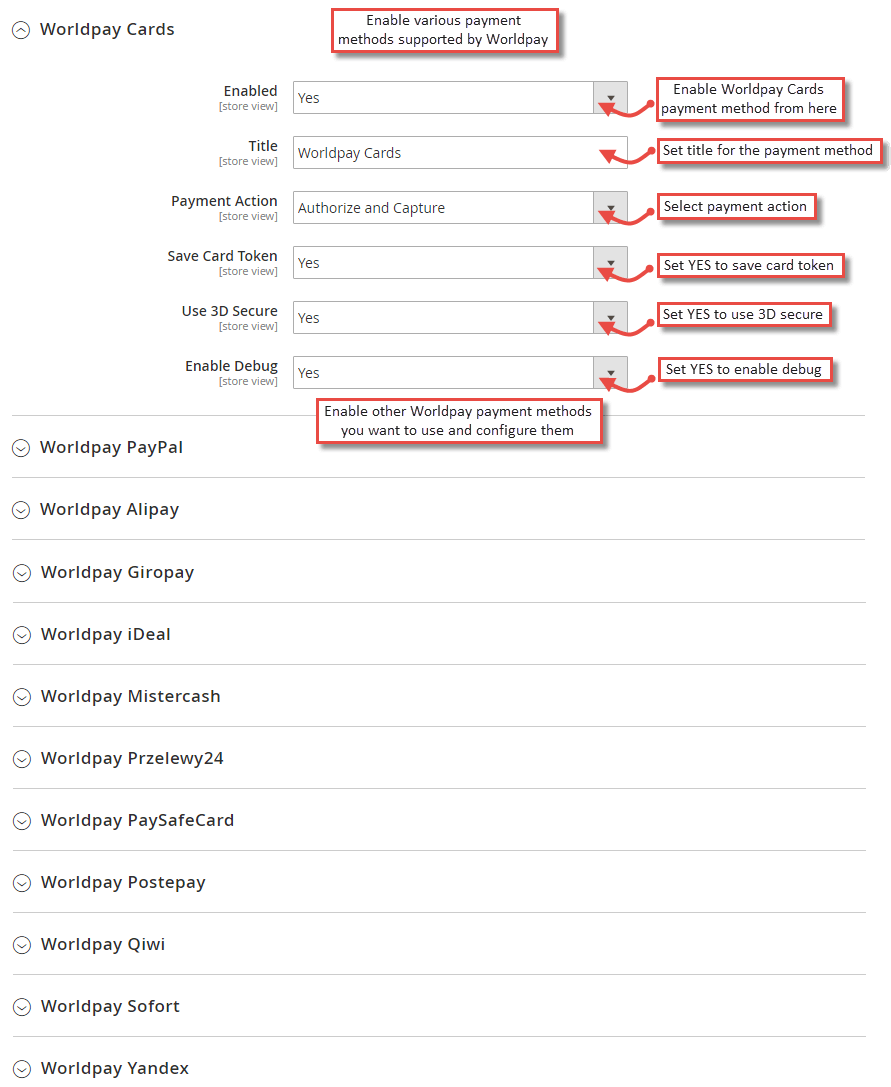Click the Worldpay Mistercash section heading
The height and width of the screenshot is (1087, 891).
pyautogui.click(x=131, y=696)
